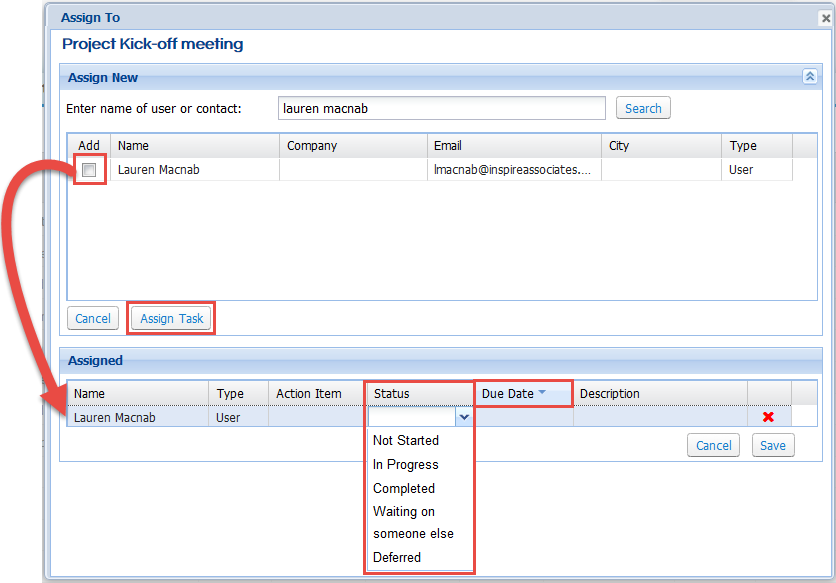Close the Assign To dialog

823,17
